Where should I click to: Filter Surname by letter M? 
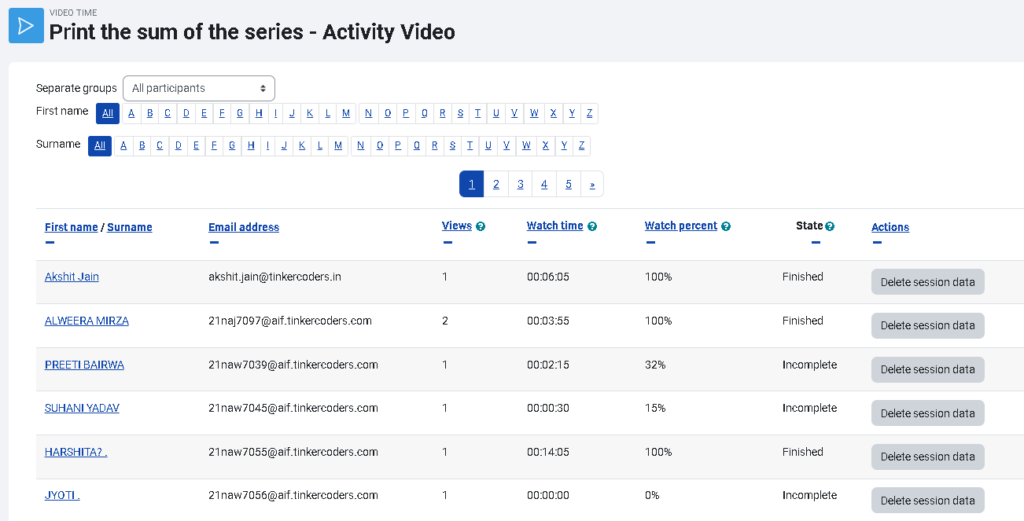[338, 146]
